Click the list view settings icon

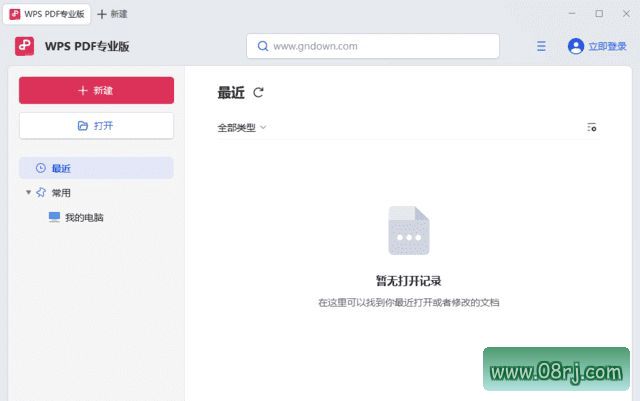pyautogui.click(x=592, y=127)
